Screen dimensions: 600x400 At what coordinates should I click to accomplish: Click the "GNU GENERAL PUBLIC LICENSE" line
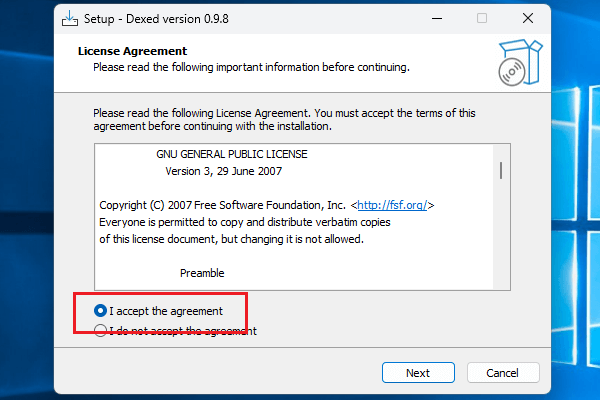[x=232, y=155]
